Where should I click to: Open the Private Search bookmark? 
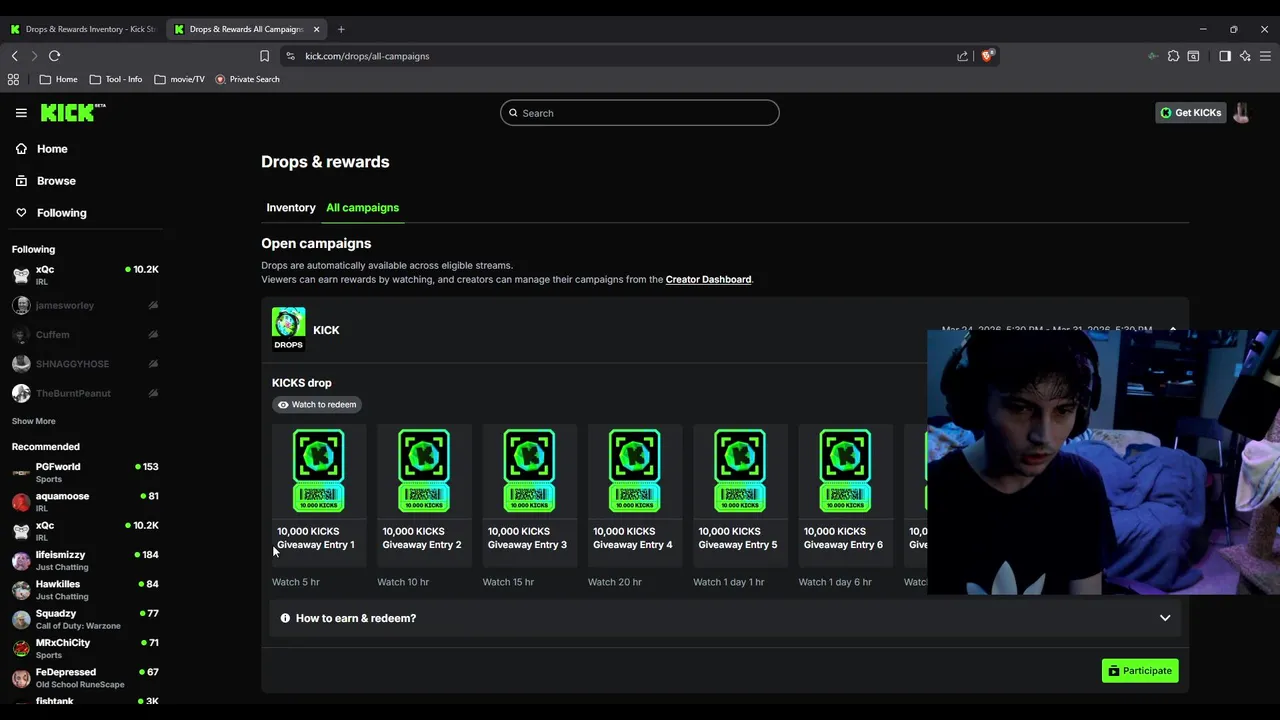click(x=247, y=79)
